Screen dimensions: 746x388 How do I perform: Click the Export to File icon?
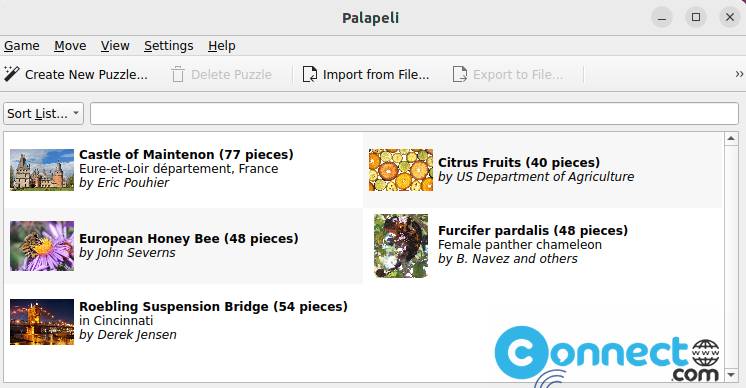(460, 75)
